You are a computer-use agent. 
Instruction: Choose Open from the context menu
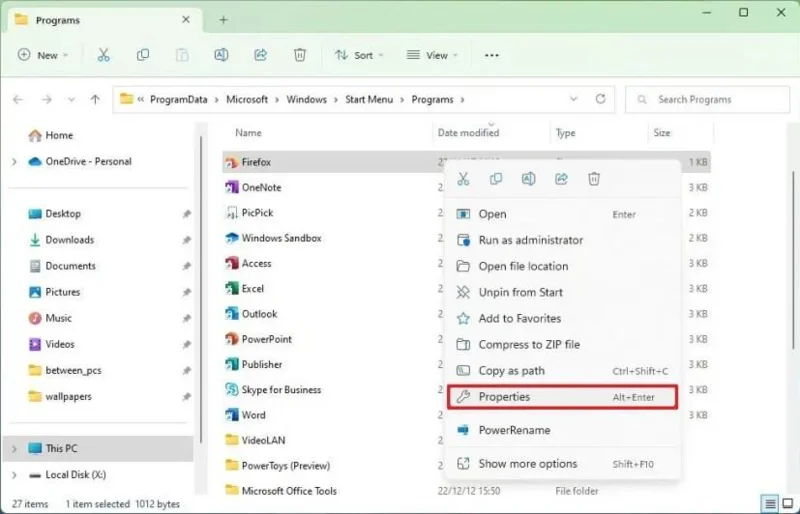pyautogui.click(x=563, y=214)
